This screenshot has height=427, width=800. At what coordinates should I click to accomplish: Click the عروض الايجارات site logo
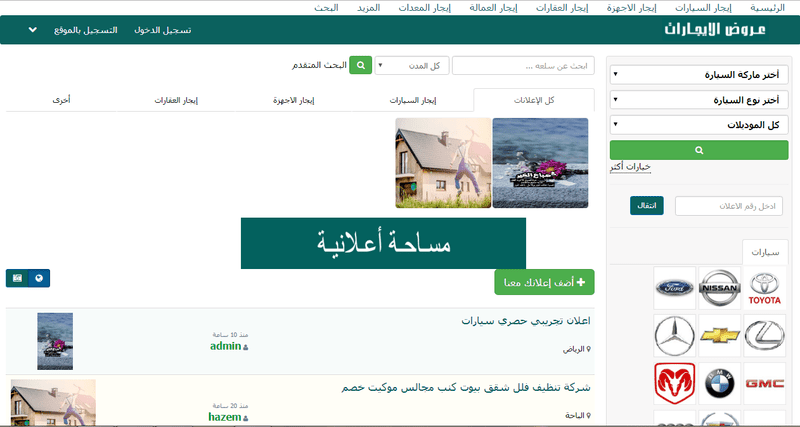(714, 29)
